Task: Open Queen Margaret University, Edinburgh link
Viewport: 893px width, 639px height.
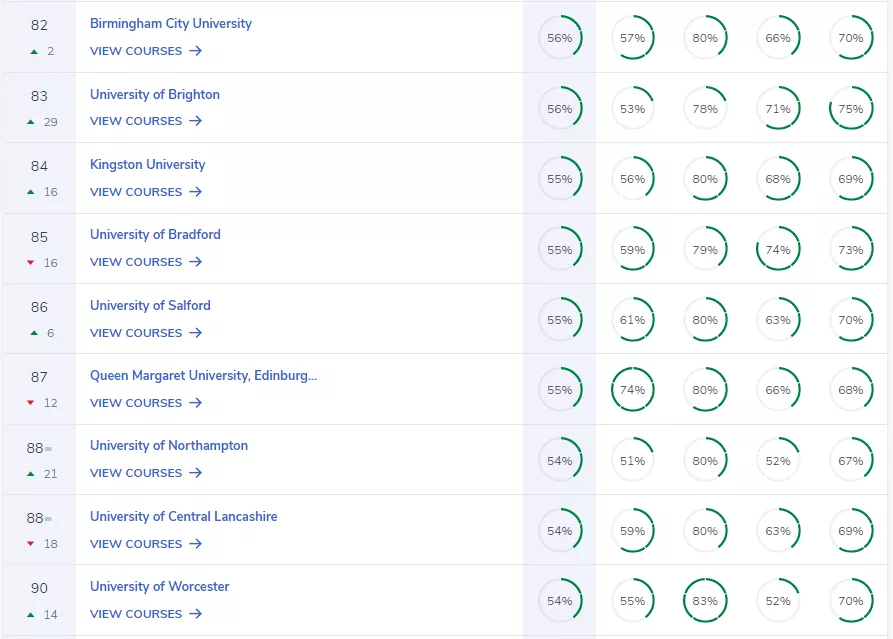Action: click(x=203, y=375)
